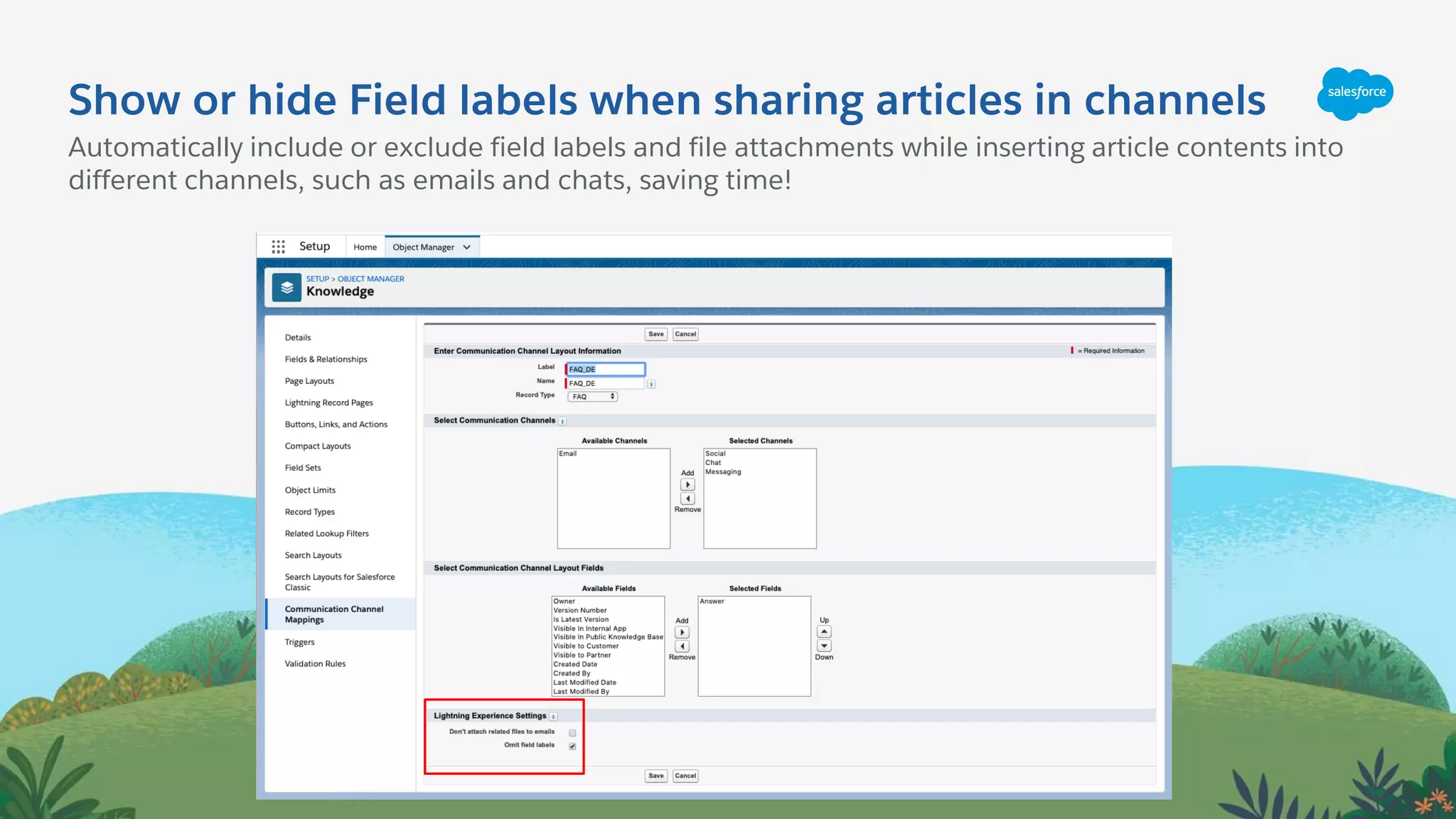Image resolution: width=1456 pixels, height=819 pixels.
Task: Click the top Cancel button
Action: 685,334
